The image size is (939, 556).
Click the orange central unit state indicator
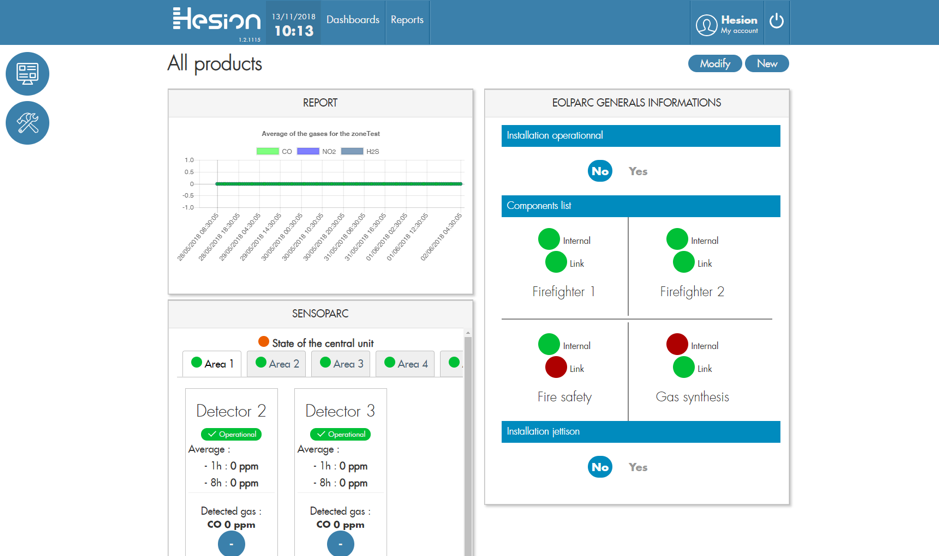(263, 342)
